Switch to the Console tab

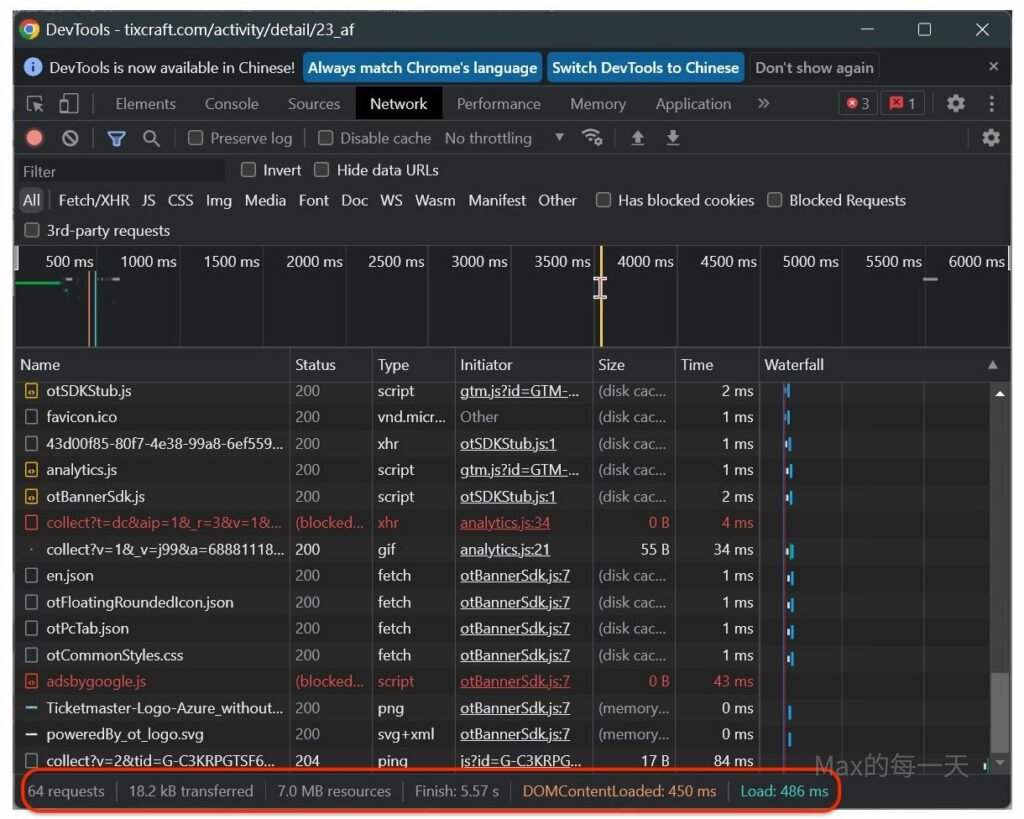[x=231, y=104]
